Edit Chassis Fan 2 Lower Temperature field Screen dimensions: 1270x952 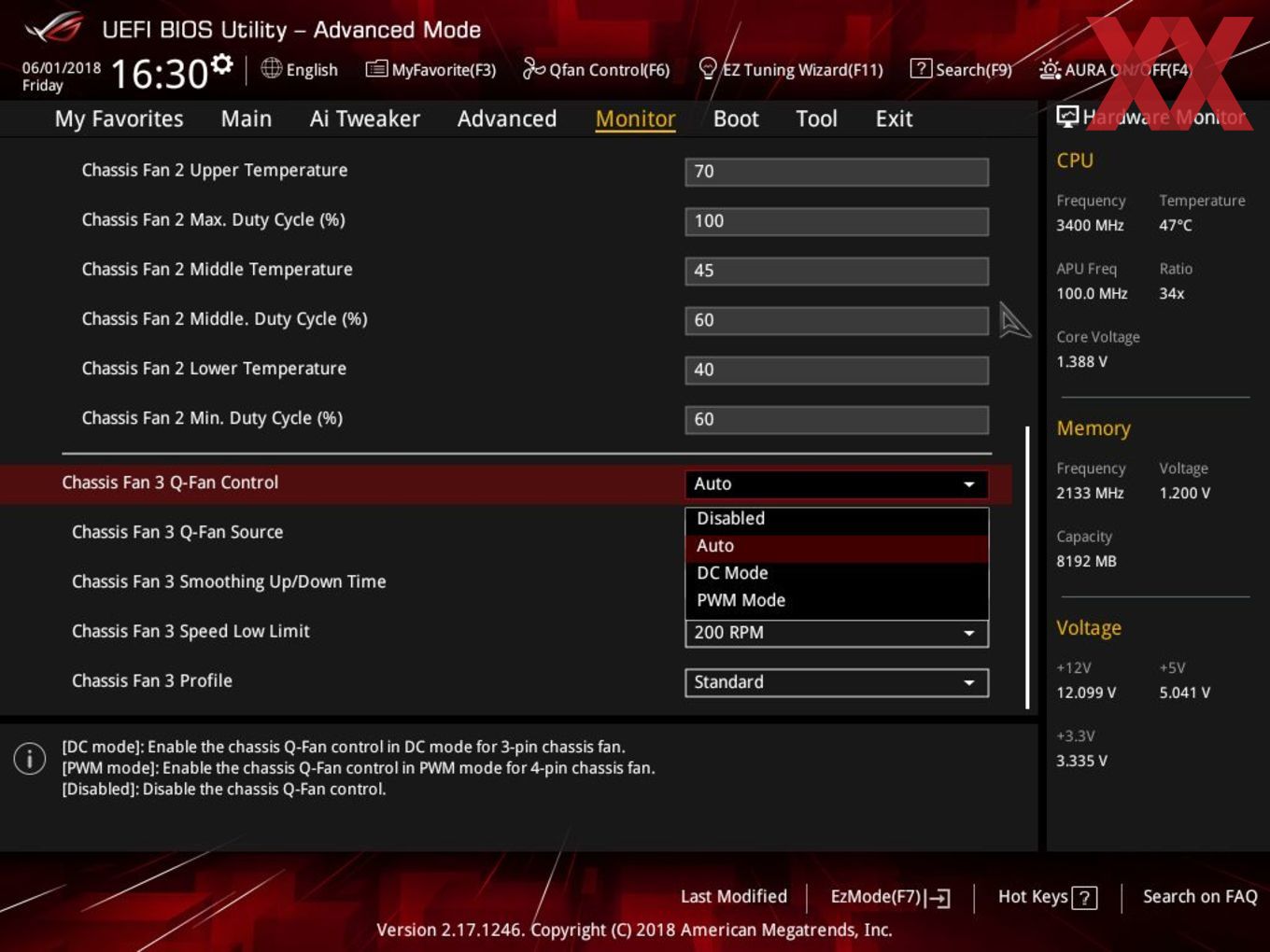point(837,370)
